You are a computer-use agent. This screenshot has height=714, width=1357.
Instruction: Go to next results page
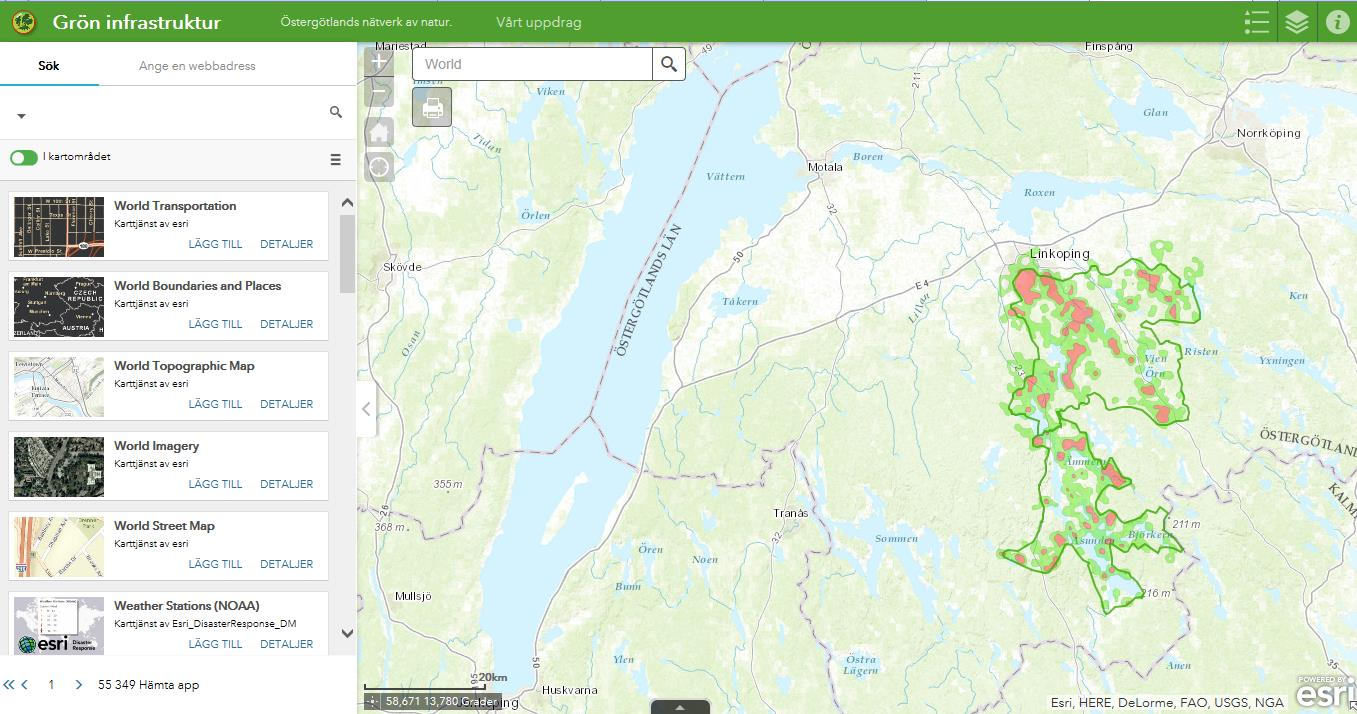(x=79, y=685)
